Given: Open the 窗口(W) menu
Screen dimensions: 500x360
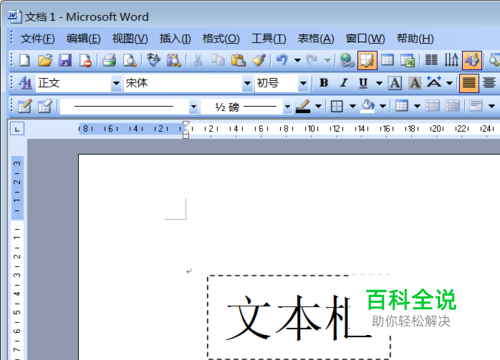Looking at the screenshot, I should click(365, 39).
